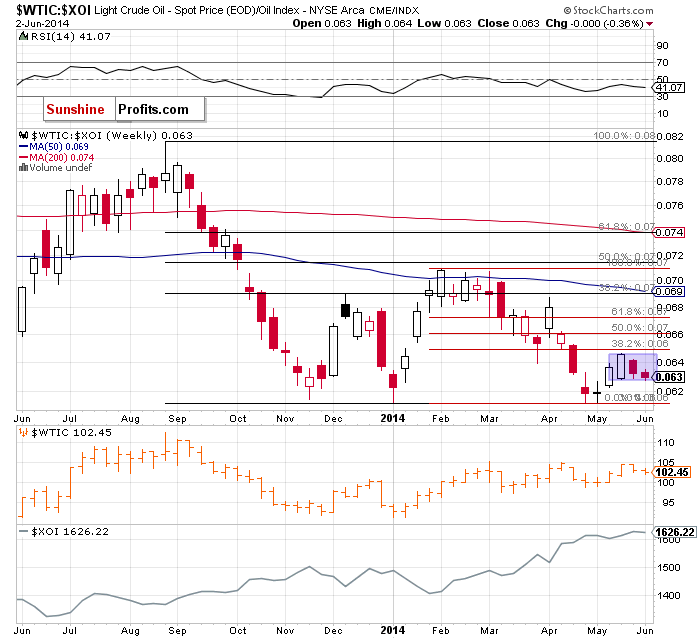
Task: Click the Volume undef bar icon
Action: click(x=23, y=168)
